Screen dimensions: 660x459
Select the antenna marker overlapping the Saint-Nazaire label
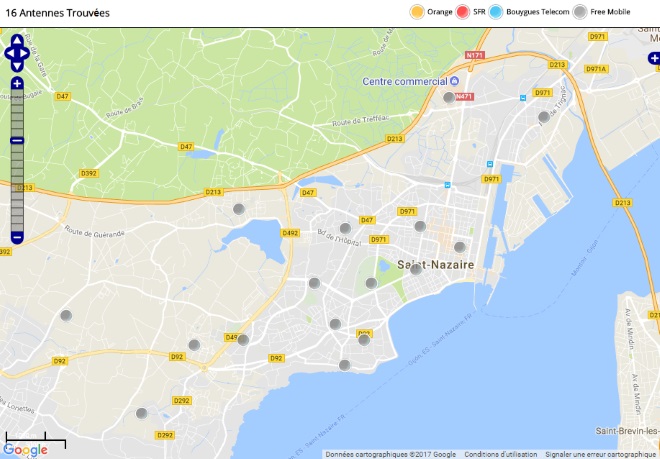tap(416, 269)
